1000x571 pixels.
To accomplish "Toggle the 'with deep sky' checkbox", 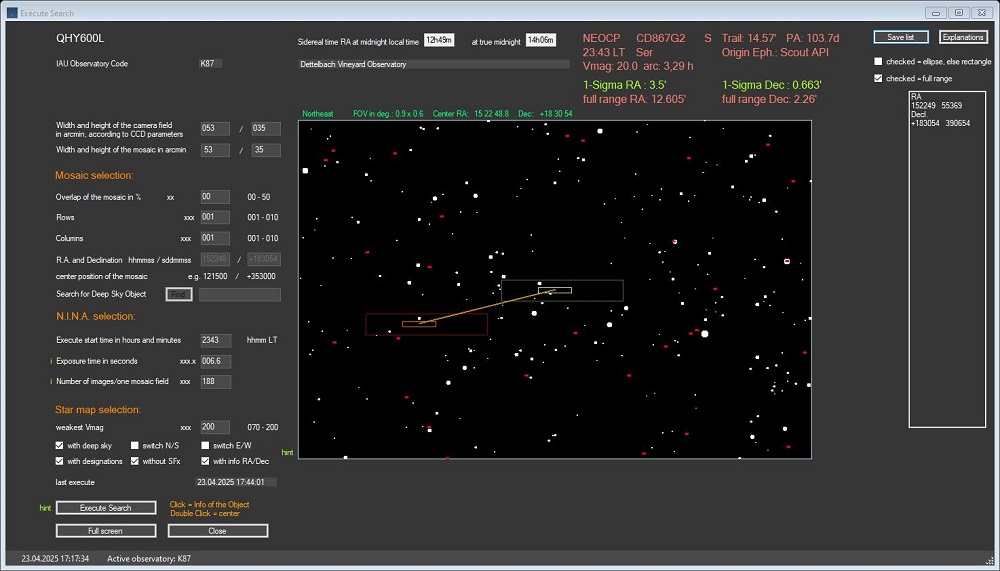I will point(60,445).
